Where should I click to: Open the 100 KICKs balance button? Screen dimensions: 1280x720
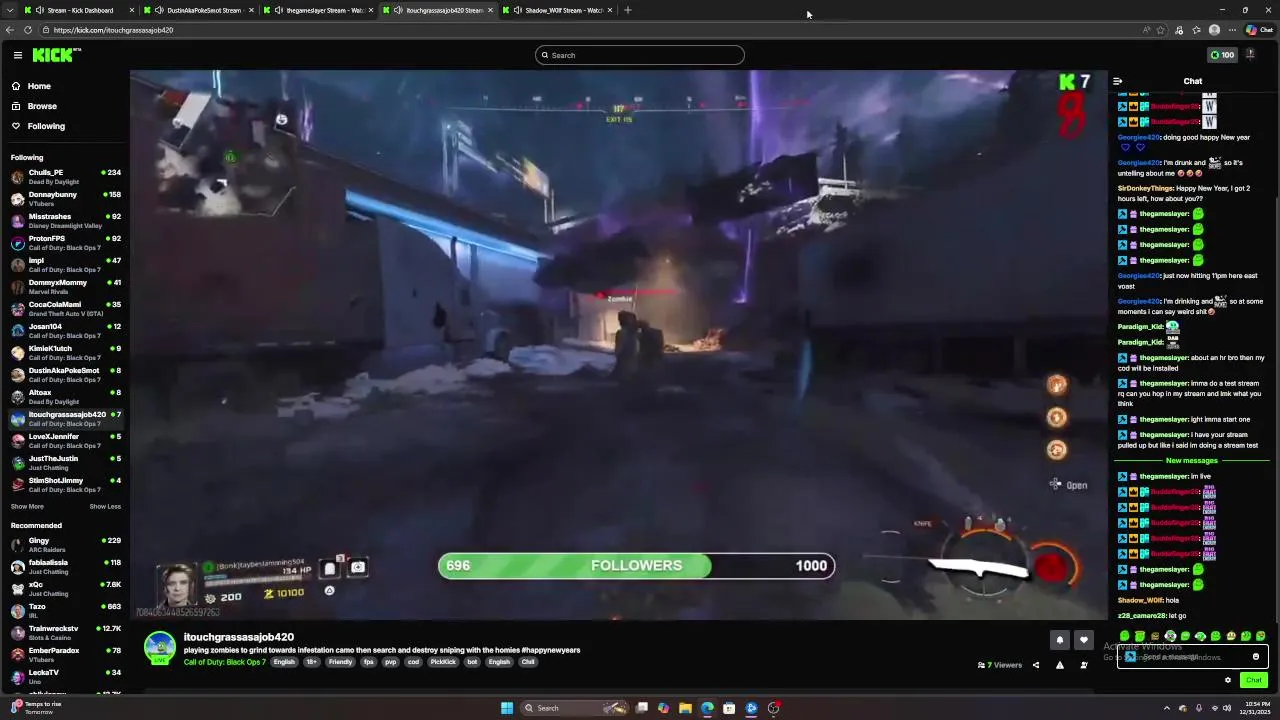point(1222,55)
